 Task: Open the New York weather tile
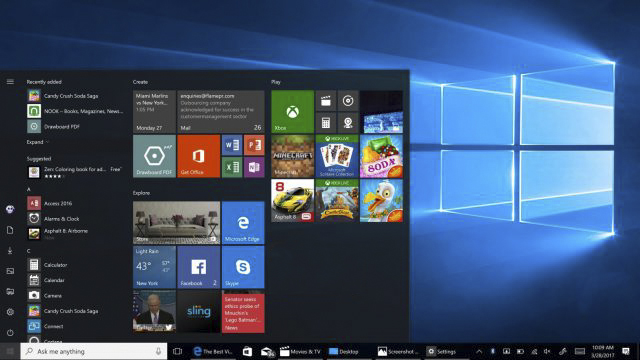pyautogui.click(x=154, y=267)
